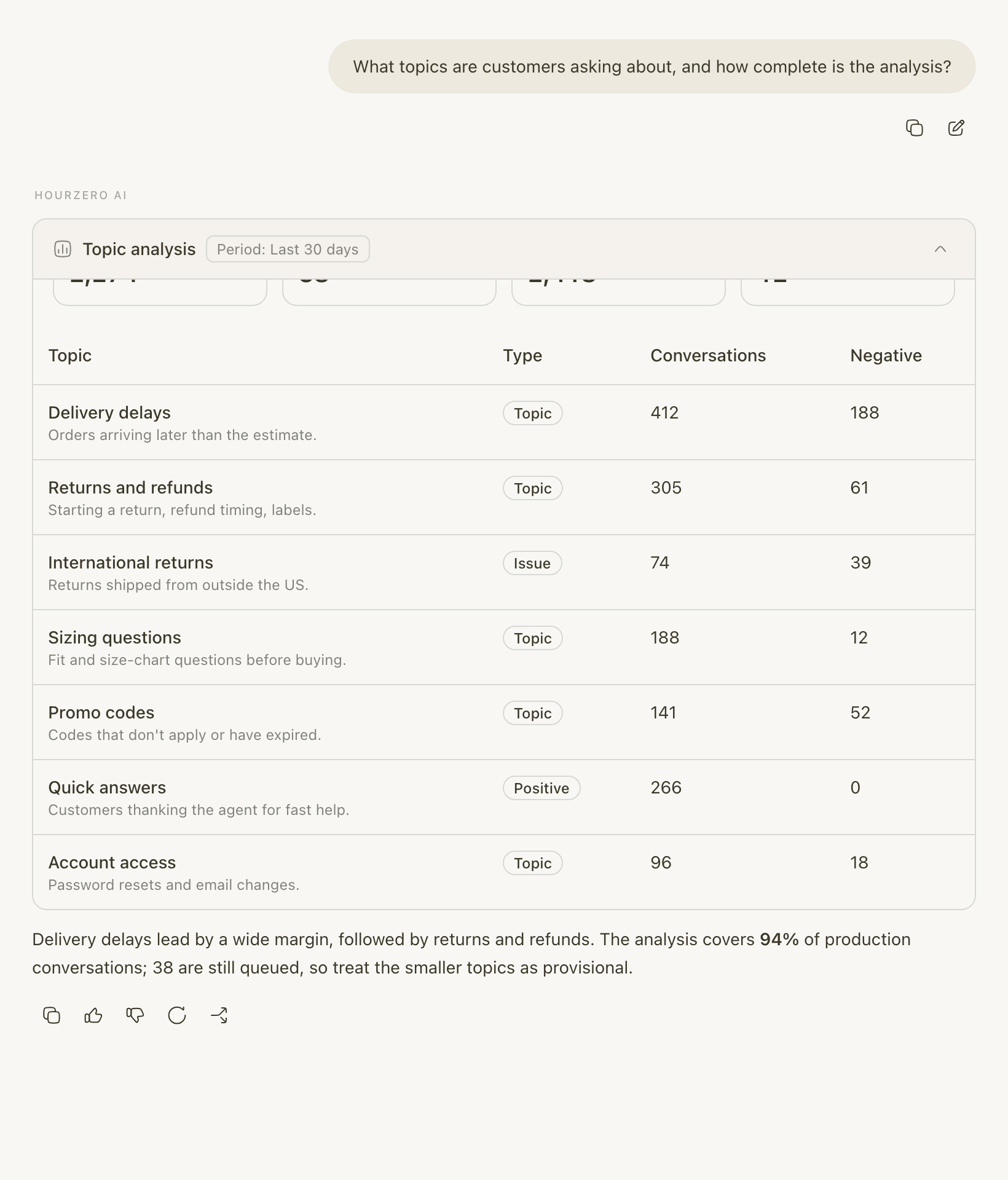Open the Account access row
Viewport: 1008px width, 1180px height.
504,872
